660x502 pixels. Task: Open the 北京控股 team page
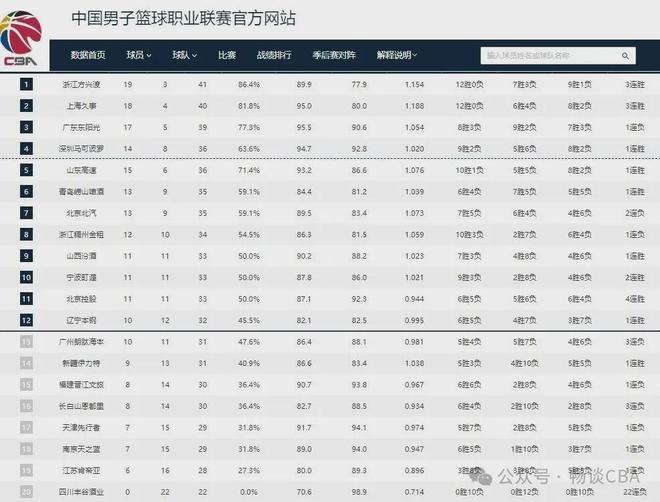click(x=82, y=299)
